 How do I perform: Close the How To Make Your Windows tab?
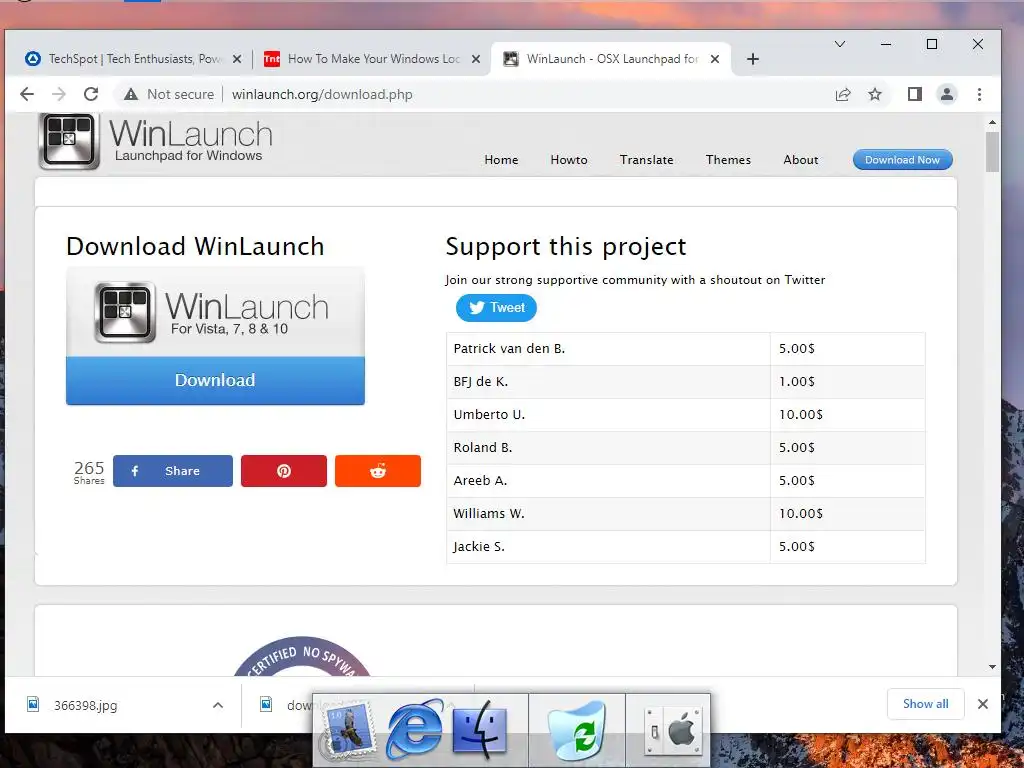476,59
